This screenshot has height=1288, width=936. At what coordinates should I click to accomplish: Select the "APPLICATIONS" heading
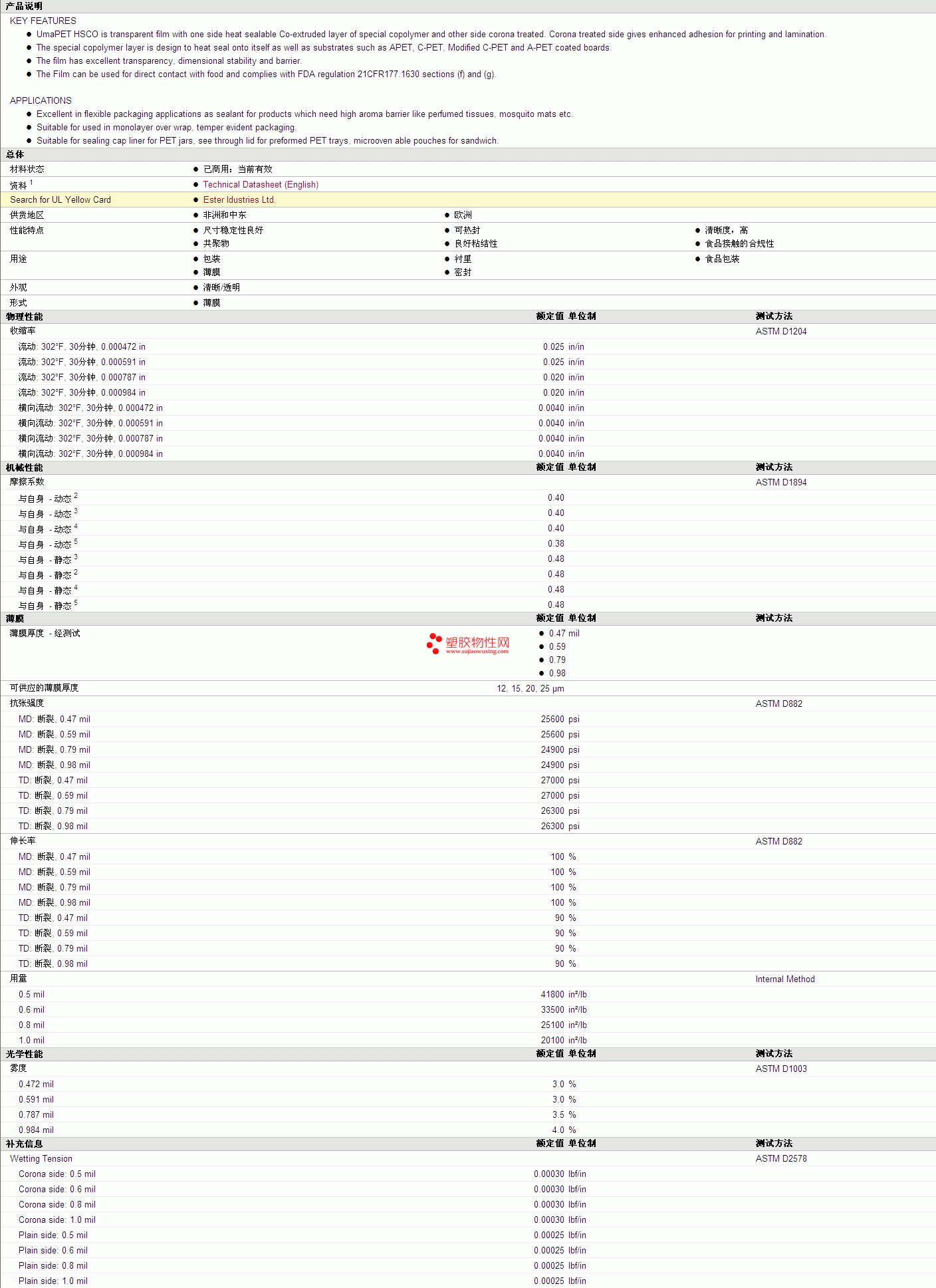pos(41,101)
